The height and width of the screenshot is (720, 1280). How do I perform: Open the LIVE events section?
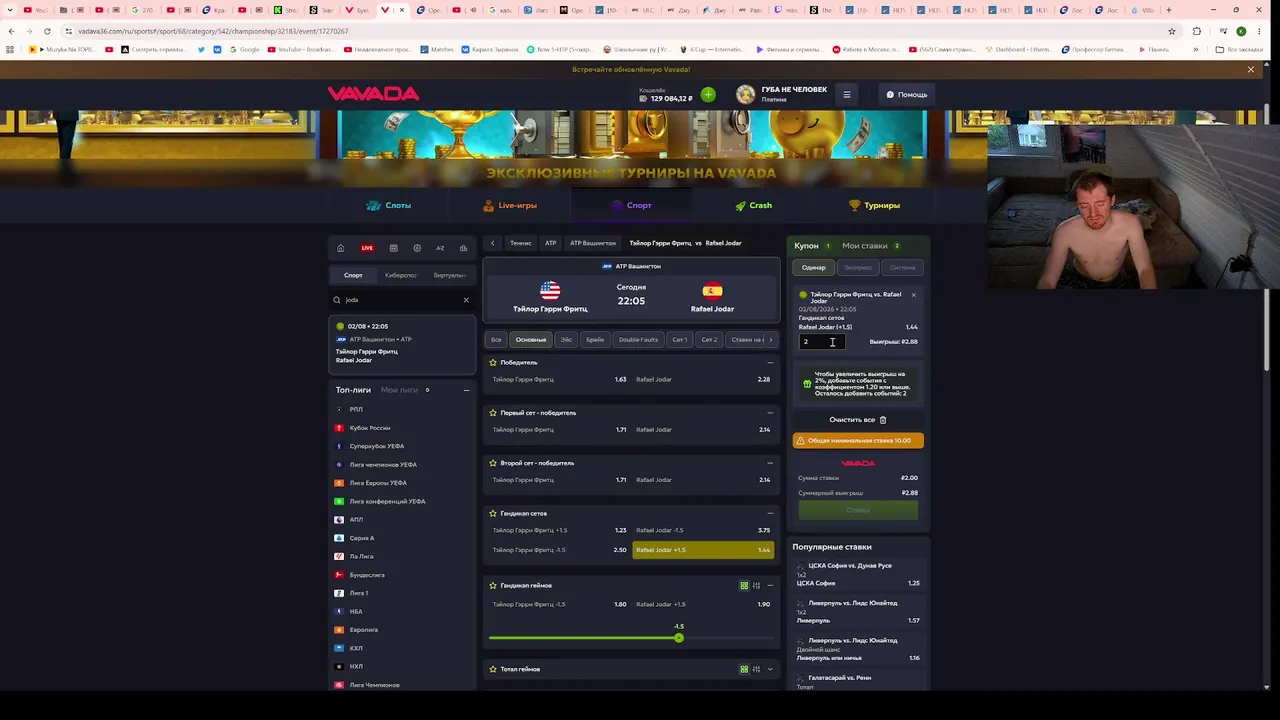click(x=367, y=248)
